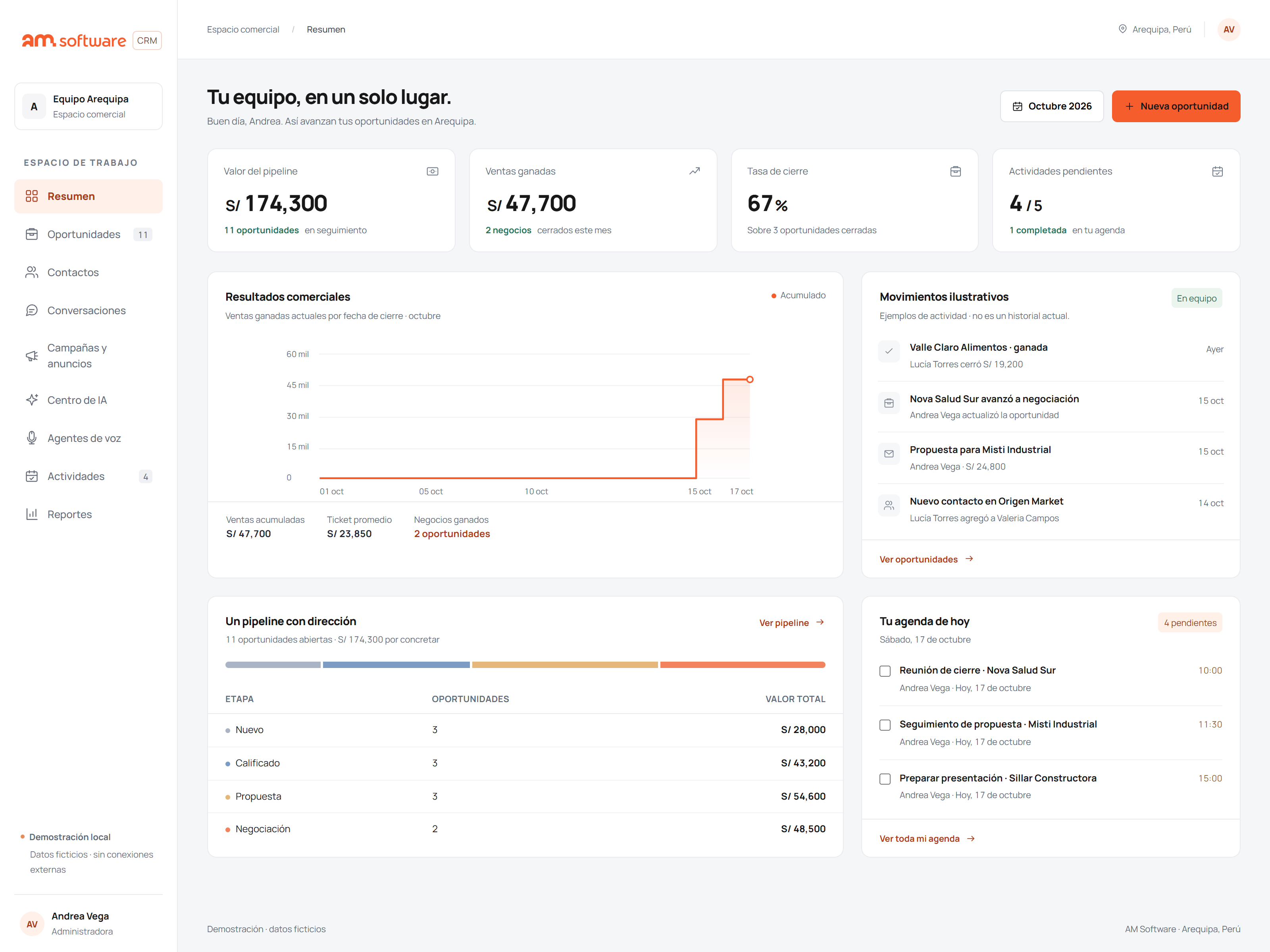This screenshot has height=952, width=1270.
Task: Check Preparar presentación Sillar Constructora task
Action: point(885,779)
